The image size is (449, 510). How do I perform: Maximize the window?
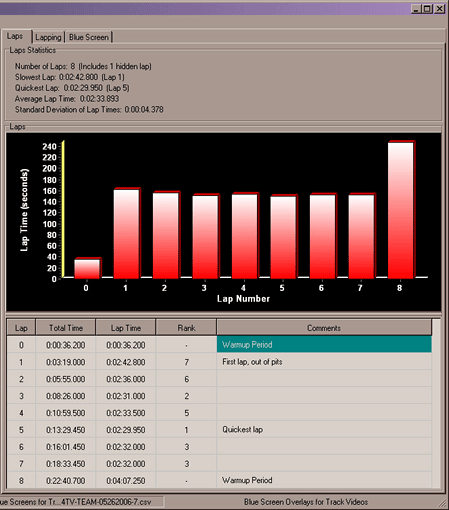tap(427, 9)
